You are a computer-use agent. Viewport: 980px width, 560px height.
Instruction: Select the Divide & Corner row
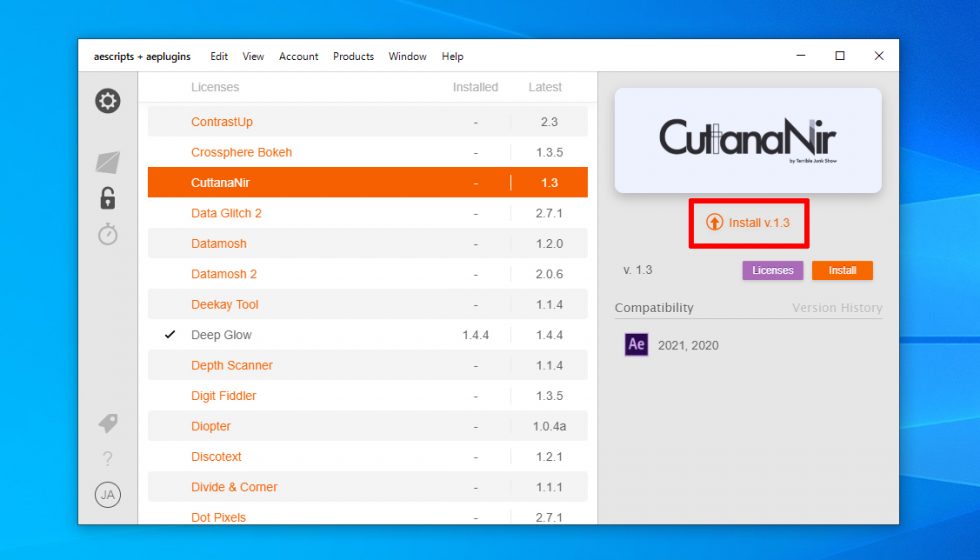368,487
